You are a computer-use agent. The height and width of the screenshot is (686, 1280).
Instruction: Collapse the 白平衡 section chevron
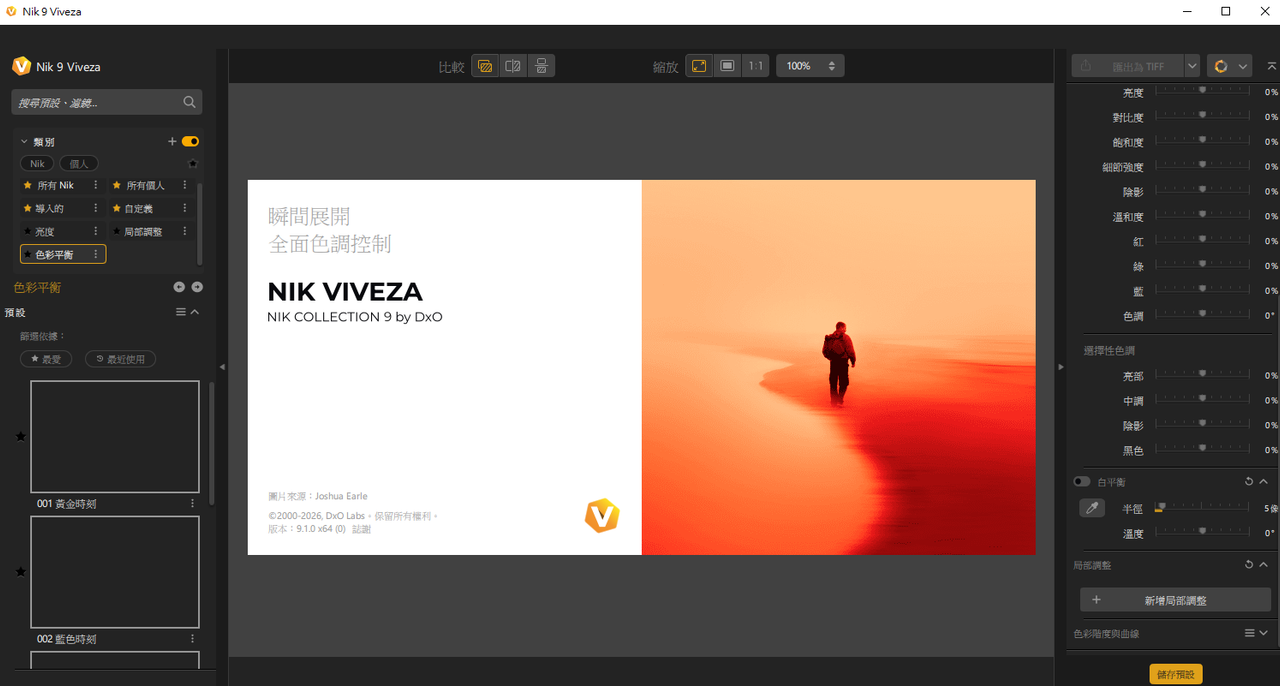click(x=1264, y=482)
